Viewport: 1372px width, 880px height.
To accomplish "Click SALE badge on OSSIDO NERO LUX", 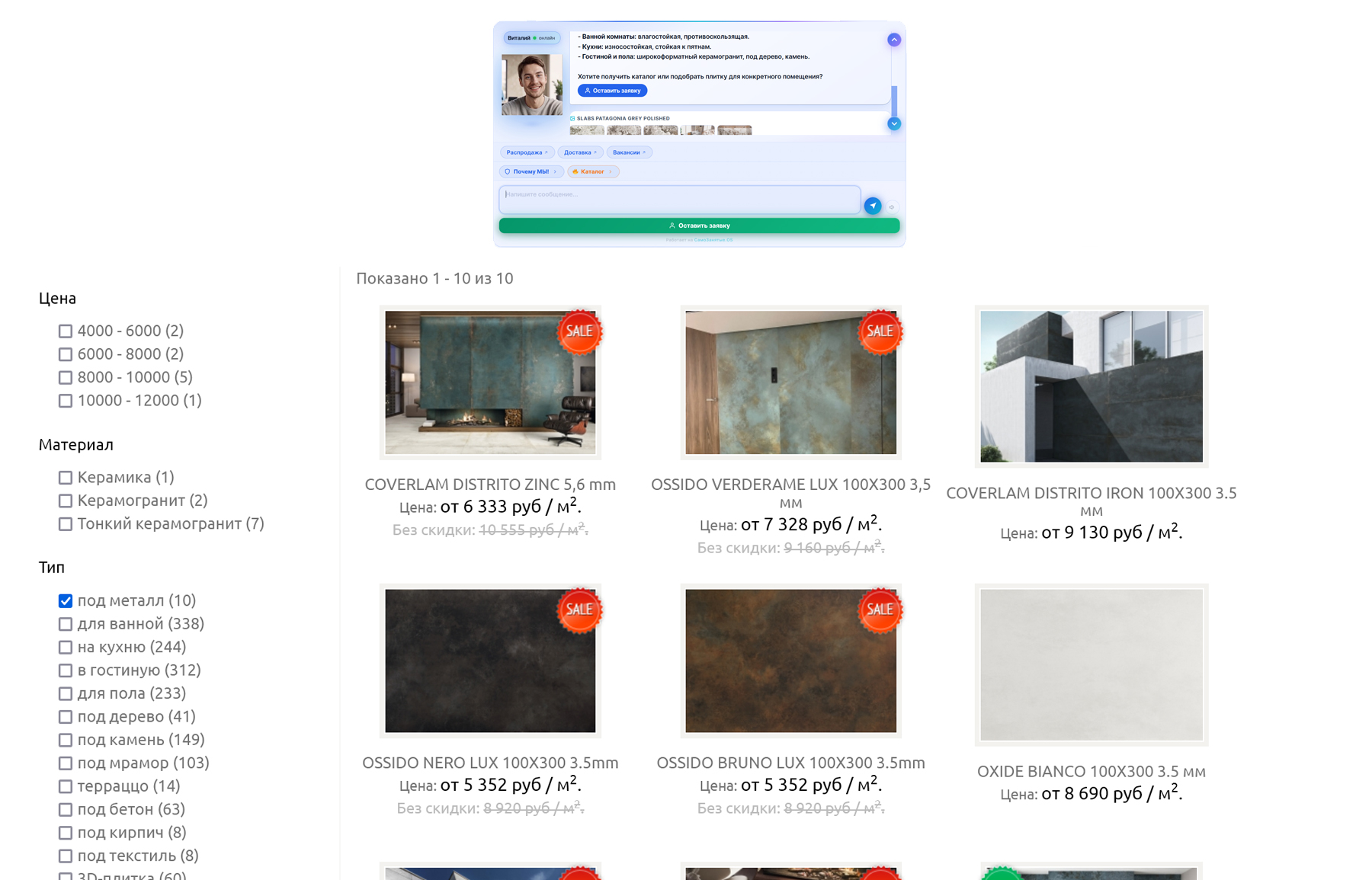I will [579, 610].
